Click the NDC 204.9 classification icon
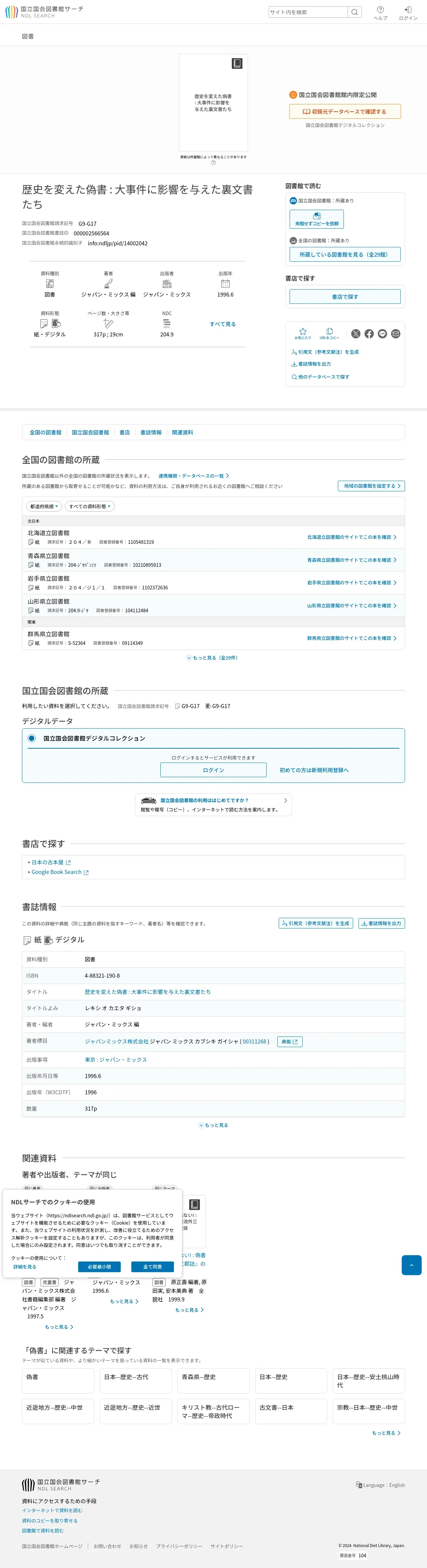 click(167, 324)
